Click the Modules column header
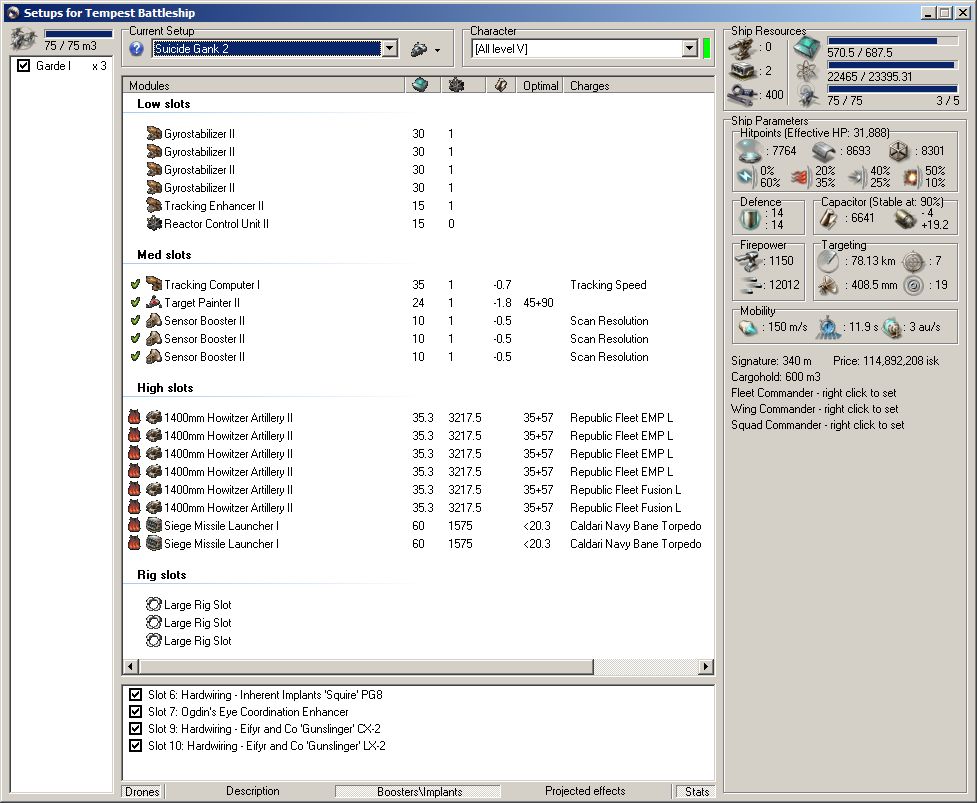The image size is (977, 803). 264,86
